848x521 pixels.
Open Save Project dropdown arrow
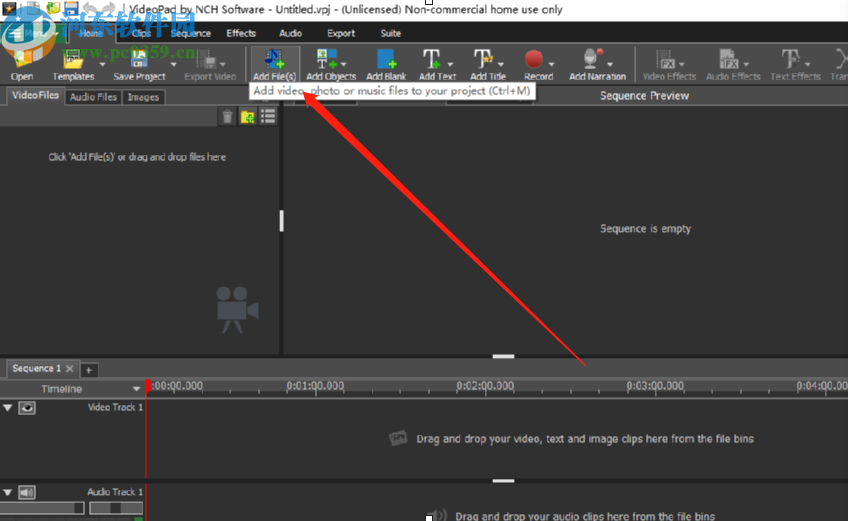pos(173,64)
